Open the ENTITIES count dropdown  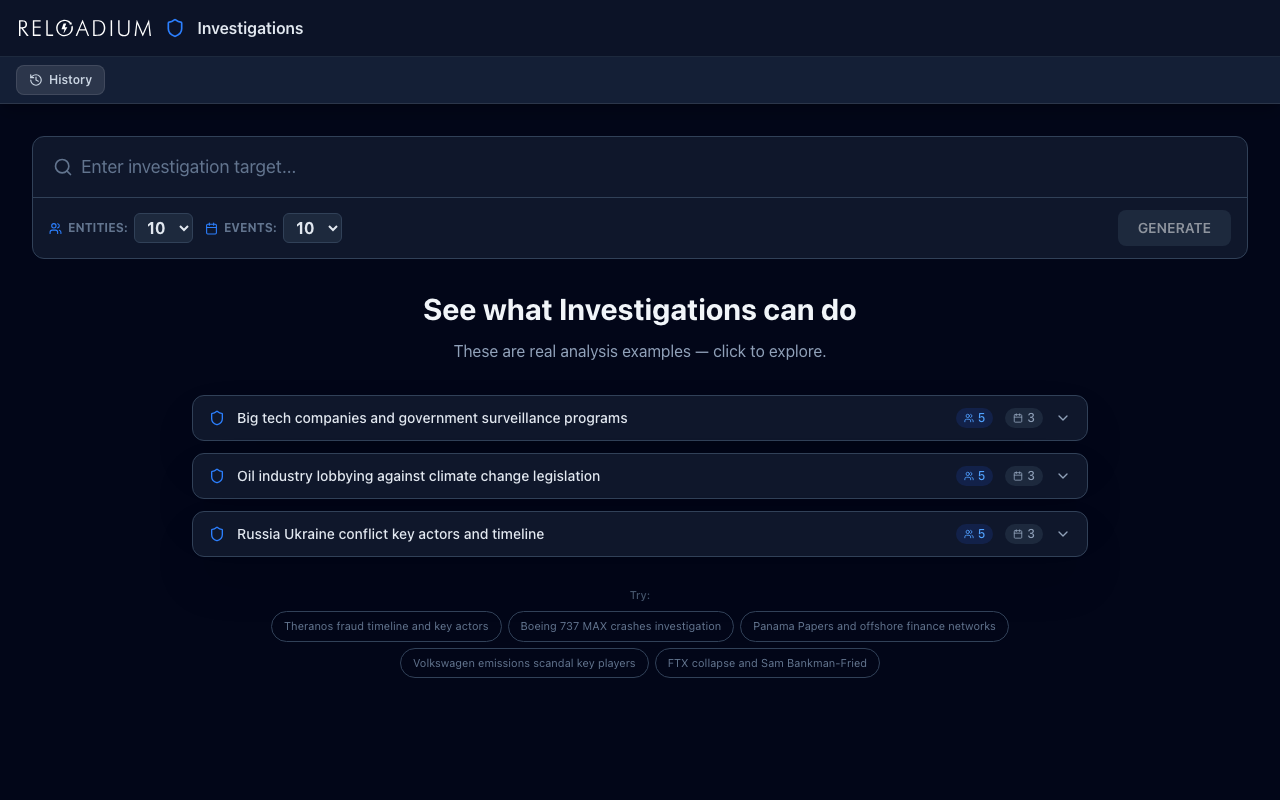[163, 228]
